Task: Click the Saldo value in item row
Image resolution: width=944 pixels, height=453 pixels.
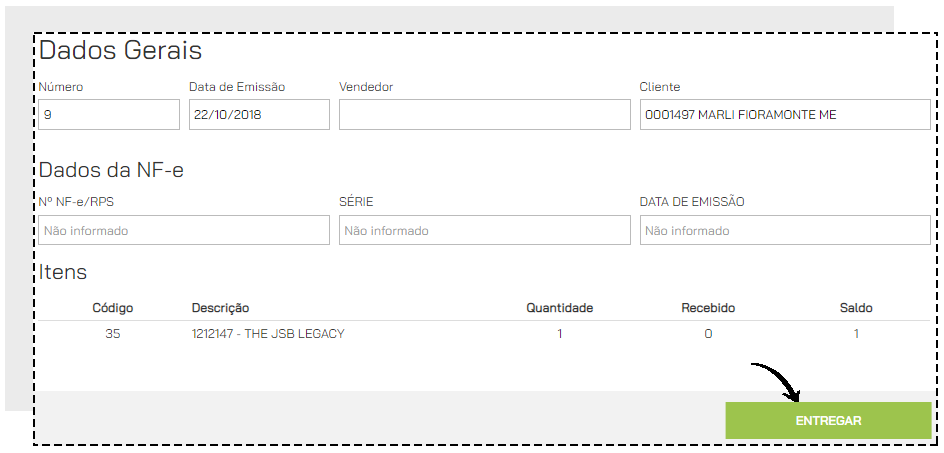Action: [x=856, y=334]
